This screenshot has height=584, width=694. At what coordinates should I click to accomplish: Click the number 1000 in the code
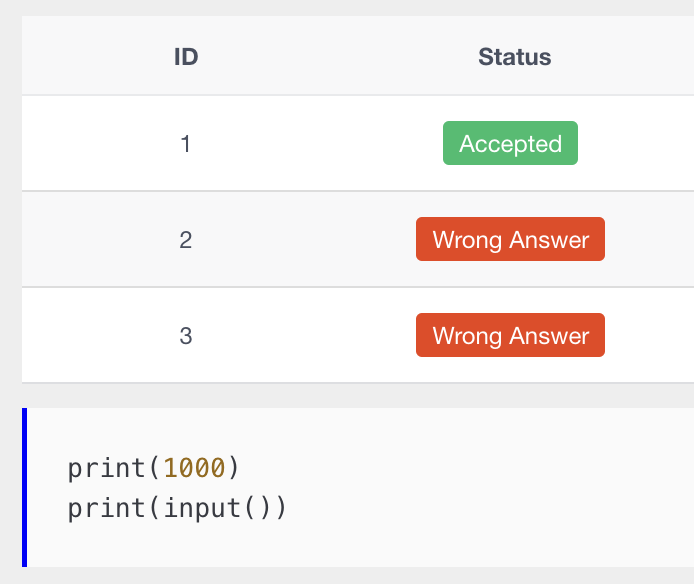click(x=194, y=468)
